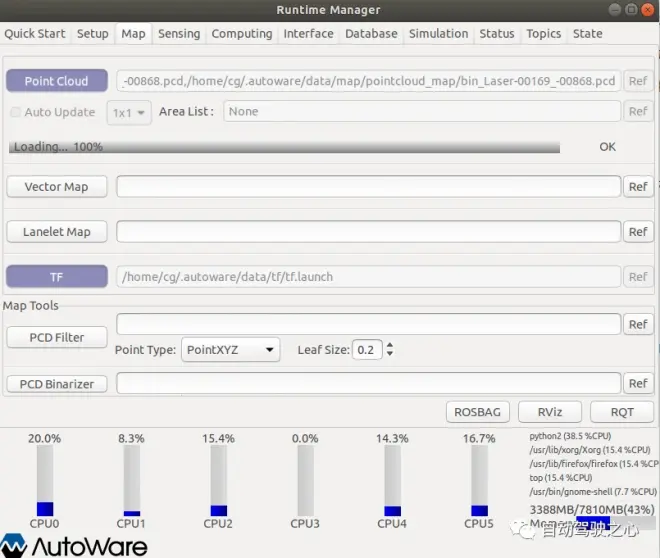The height and width of the screenshot is (558, 660).
Task: Click Ref beside the Area List field
Action: [638, 112]
